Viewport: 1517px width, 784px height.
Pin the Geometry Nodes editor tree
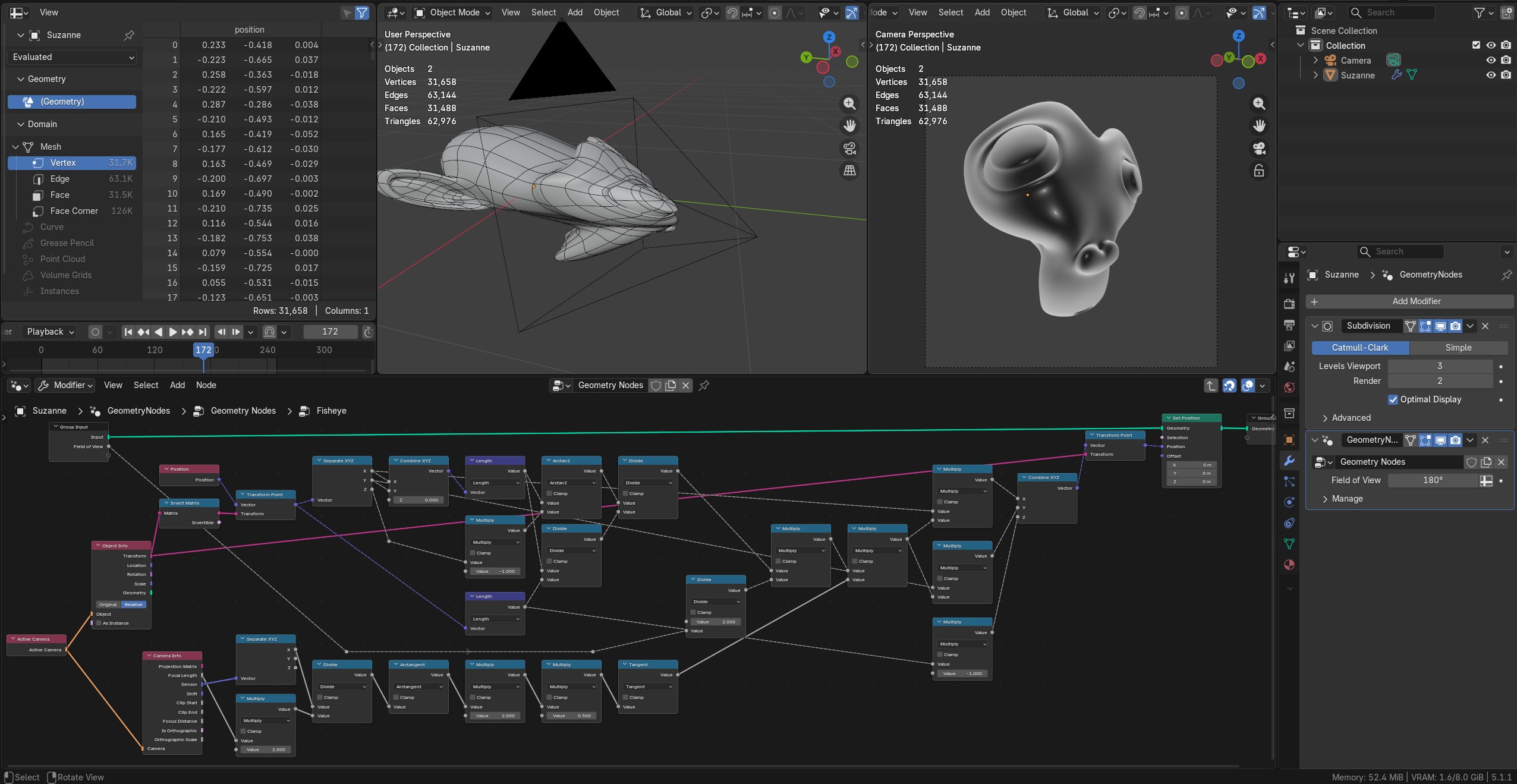coord(704,385)
